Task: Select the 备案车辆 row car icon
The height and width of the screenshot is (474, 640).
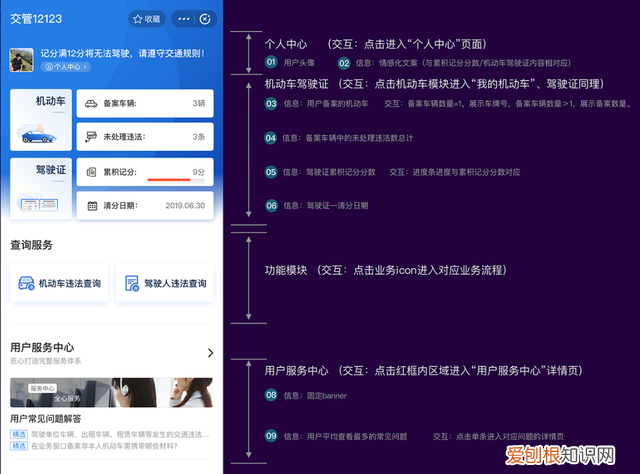Action: (91, 104)
